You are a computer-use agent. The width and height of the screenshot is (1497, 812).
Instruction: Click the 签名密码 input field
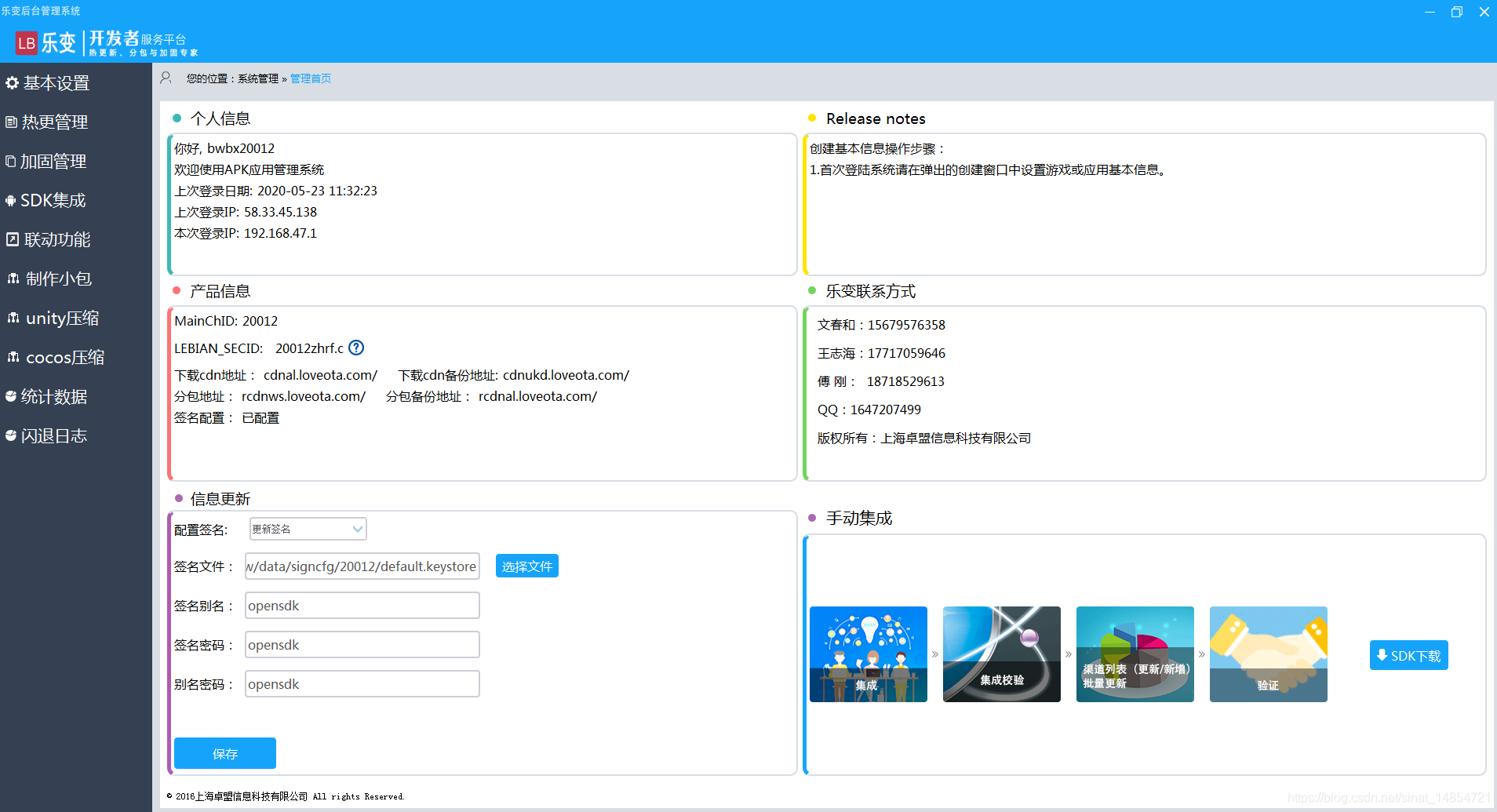coord(362,644)
